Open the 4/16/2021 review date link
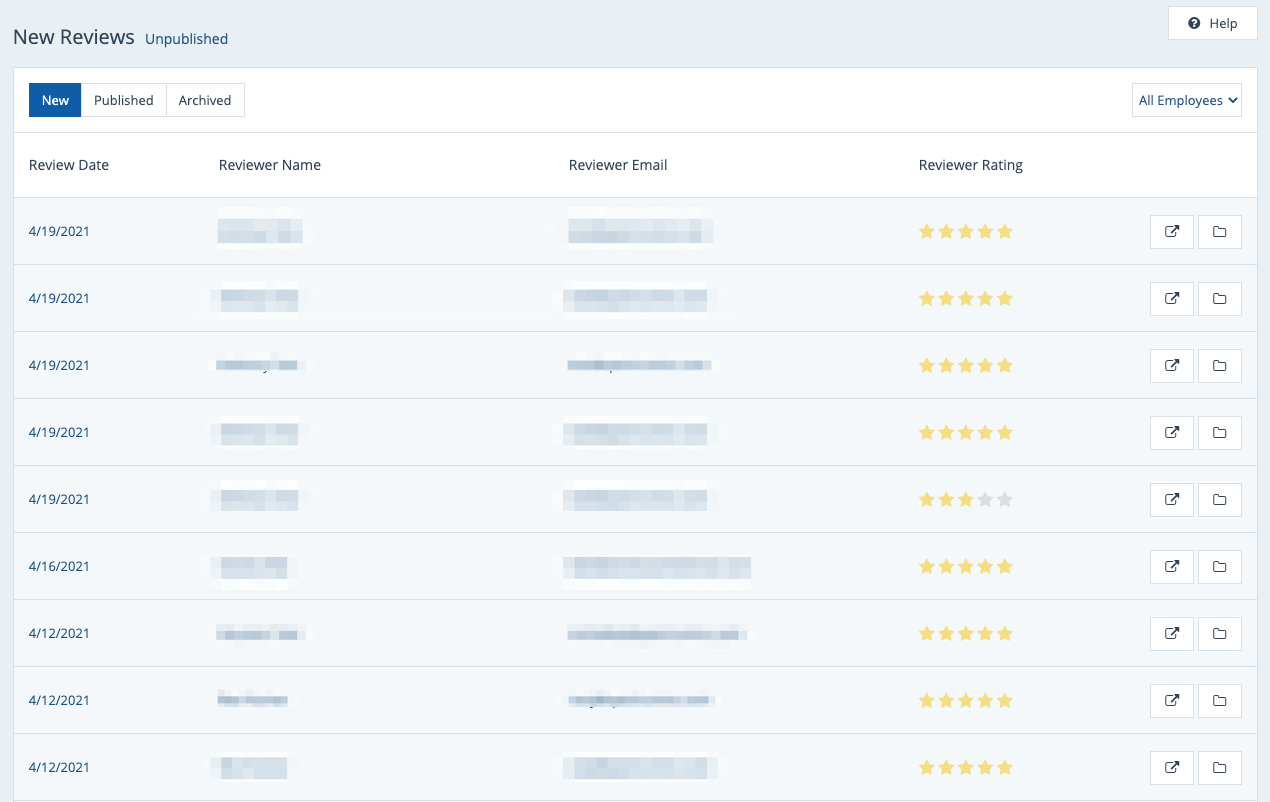The height and width of the screenshot is (802, 1270). point(59,566)
